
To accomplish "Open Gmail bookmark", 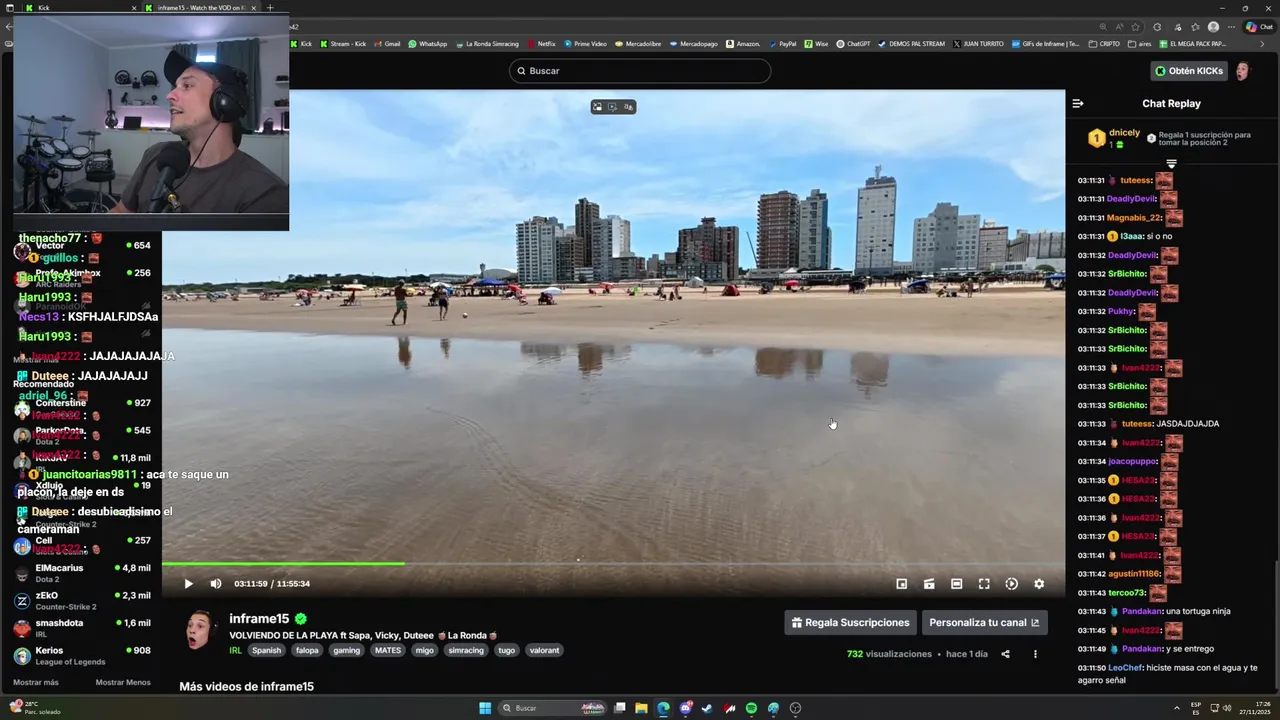I will click(386, 44).
